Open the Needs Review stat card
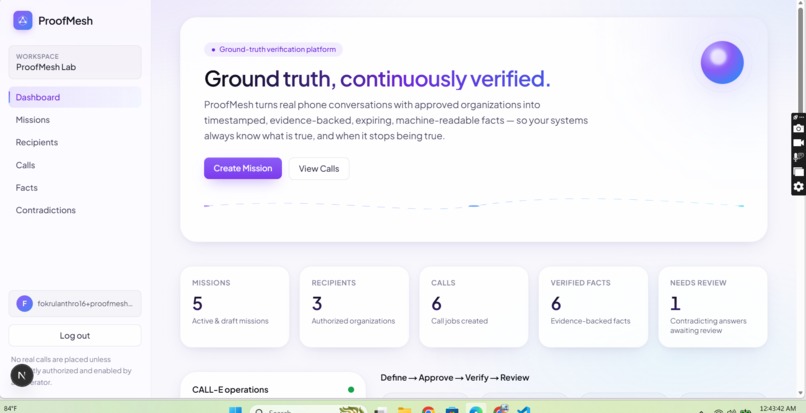The width and height of the screenshot is (806, 413). 712,307
